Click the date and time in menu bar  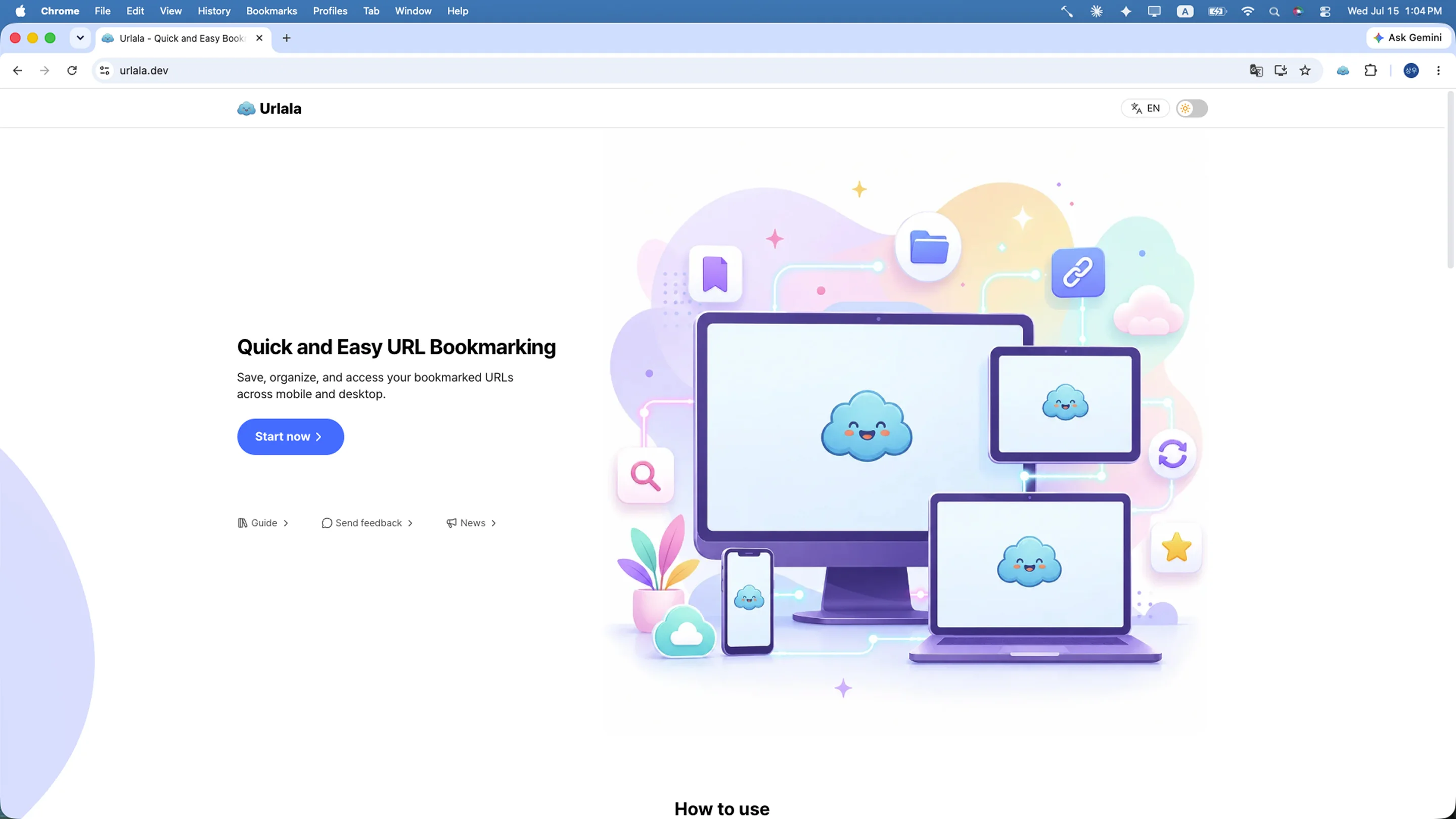click(x=1394, y=11)
